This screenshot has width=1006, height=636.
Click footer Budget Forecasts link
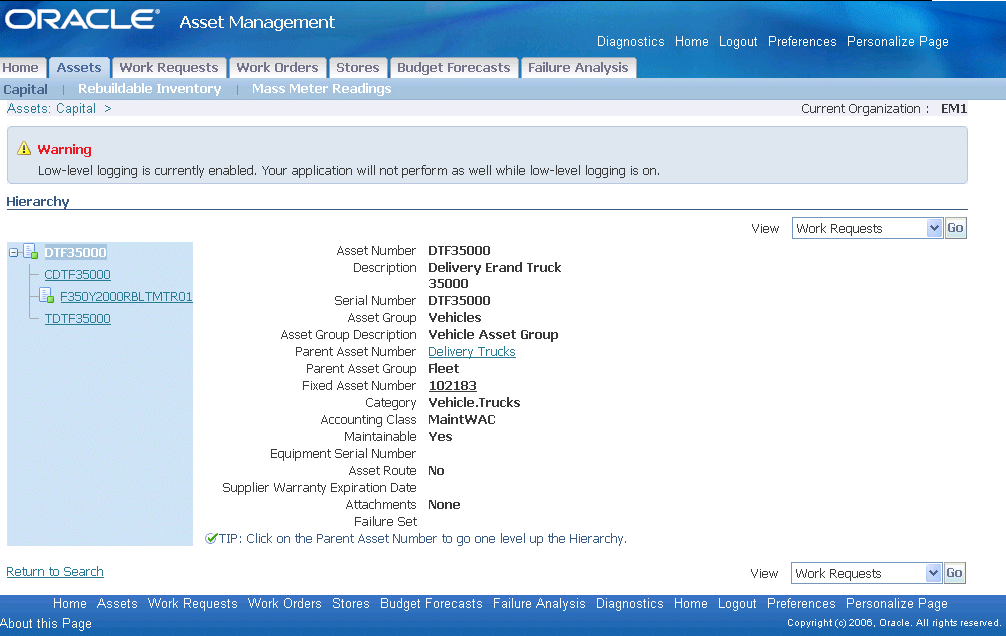tap(431, 603)
